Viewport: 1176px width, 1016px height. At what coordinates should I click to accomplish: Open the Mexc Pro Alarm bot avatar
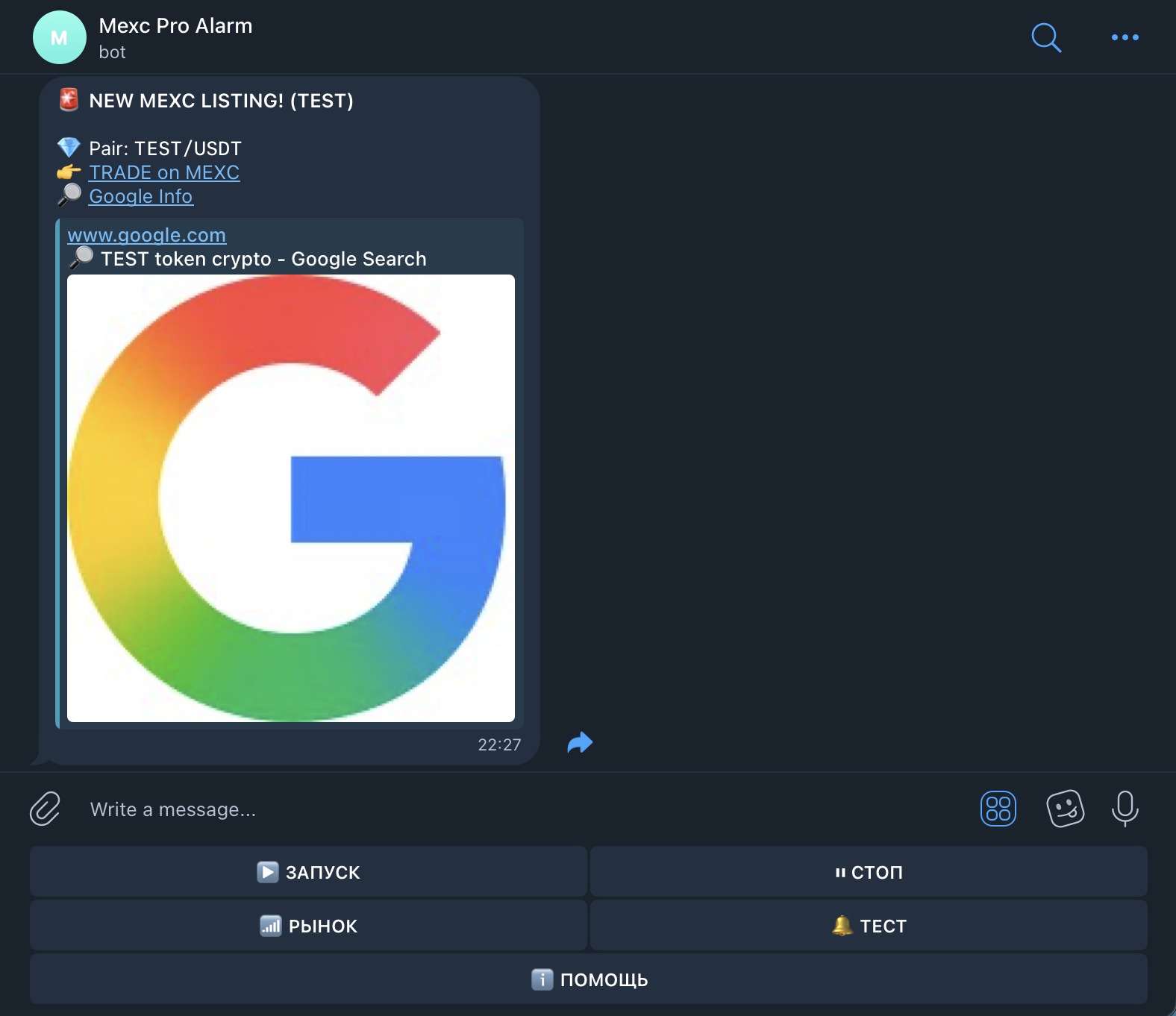60,37
